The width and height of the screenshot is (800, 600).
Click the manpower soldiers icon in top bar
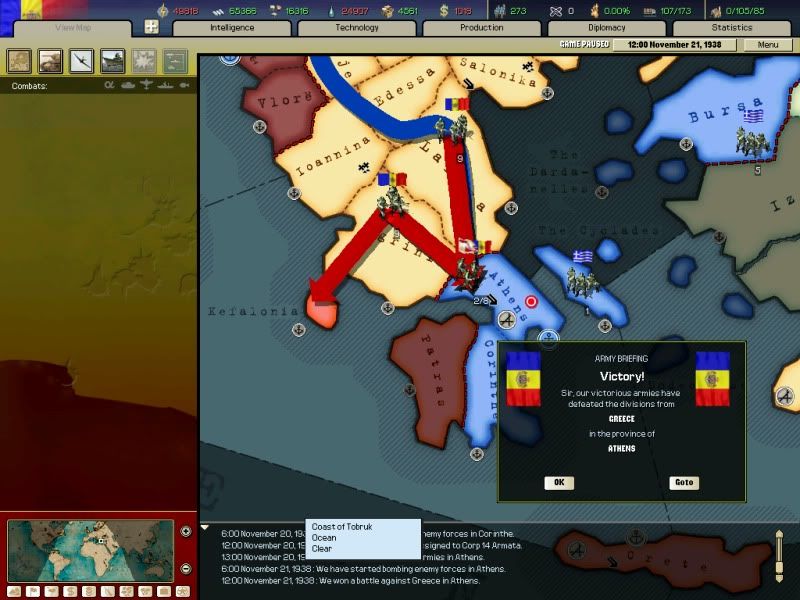(x=500, y=11)
